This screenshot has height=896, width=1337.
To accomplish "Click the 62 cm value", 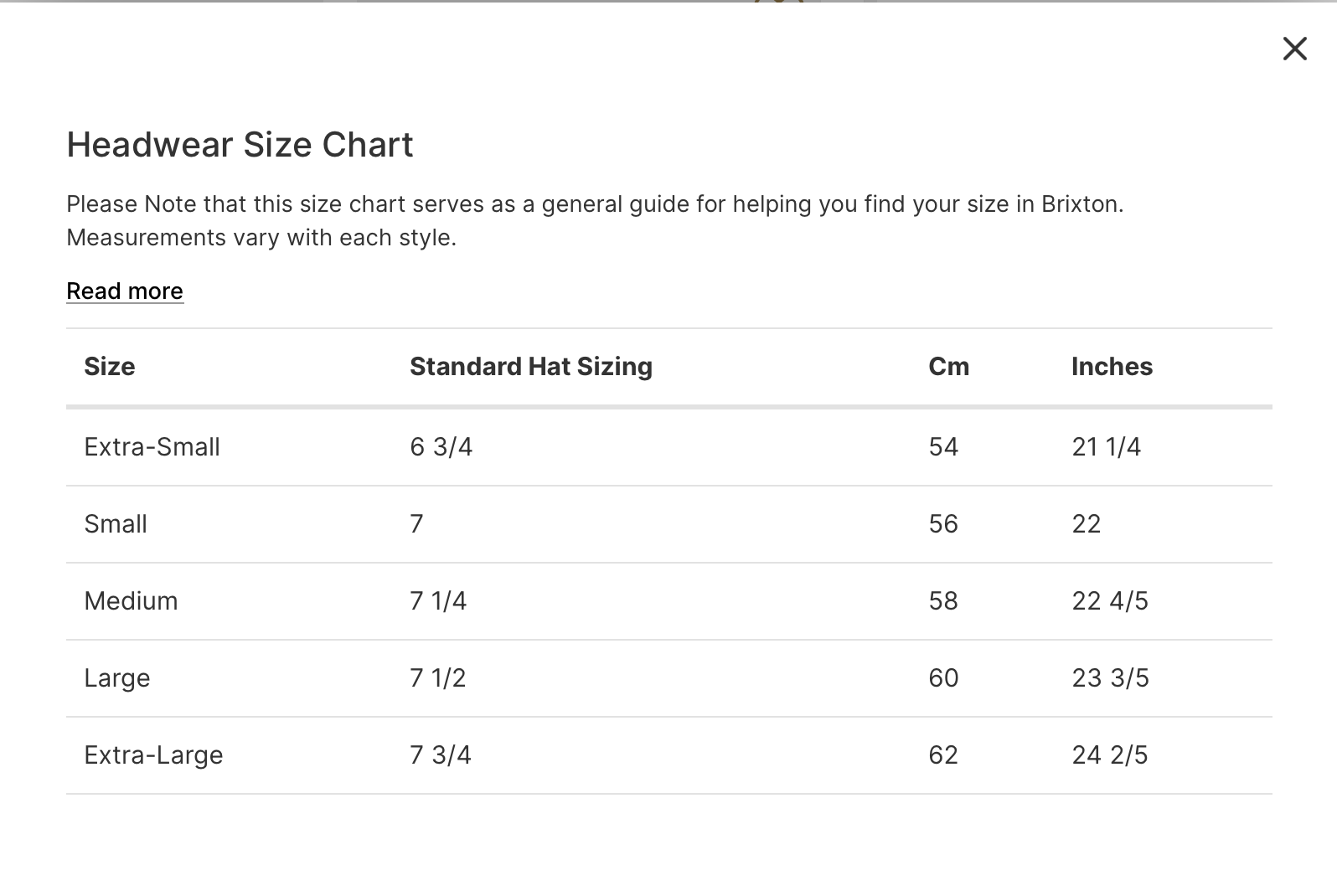I will 942,754.
